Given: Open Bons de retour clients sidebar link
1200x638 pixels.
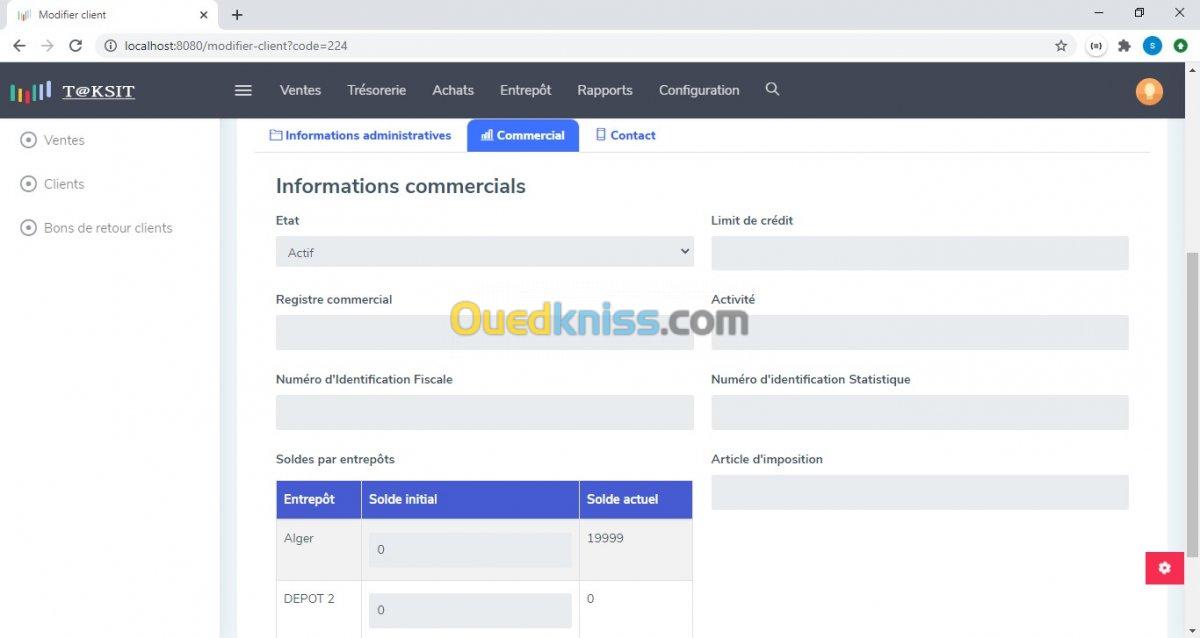Looking at the screenshot, I should (x=97, y=228).
